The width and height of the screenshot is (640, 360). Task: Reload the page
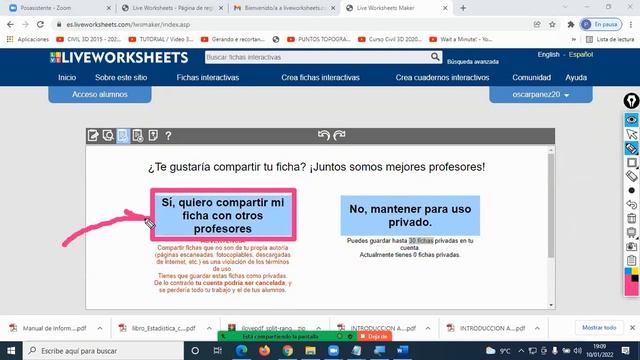[40, 24]
